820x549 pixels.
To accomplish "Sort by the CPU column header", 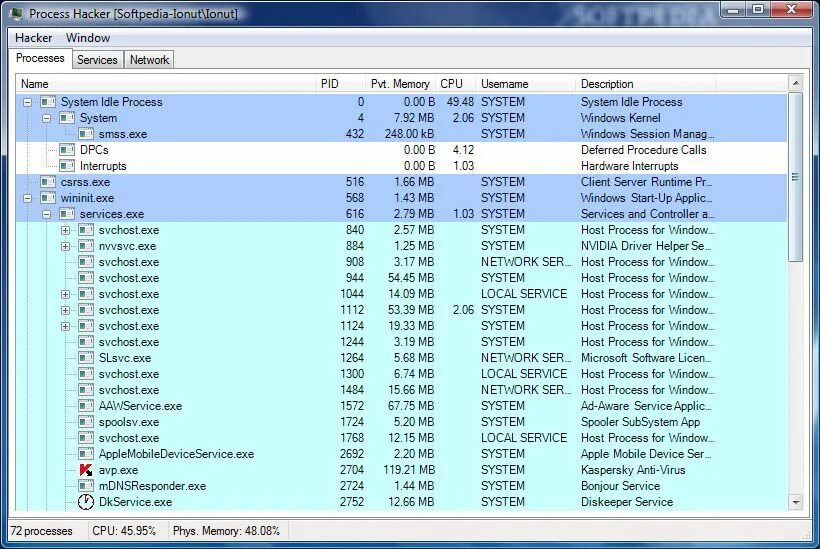I will 455,84.
